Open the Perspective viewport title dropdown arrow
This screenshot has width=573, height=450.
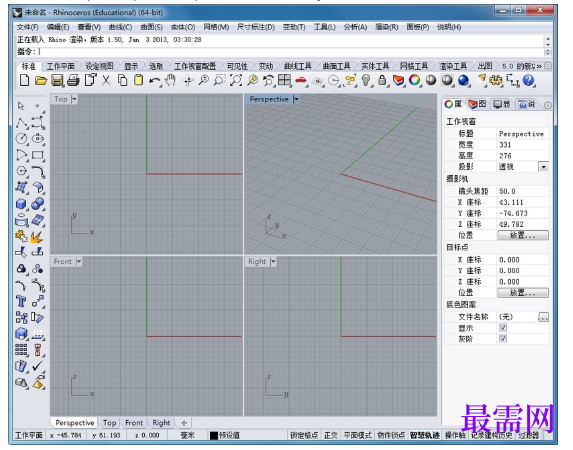pos(296,99)
